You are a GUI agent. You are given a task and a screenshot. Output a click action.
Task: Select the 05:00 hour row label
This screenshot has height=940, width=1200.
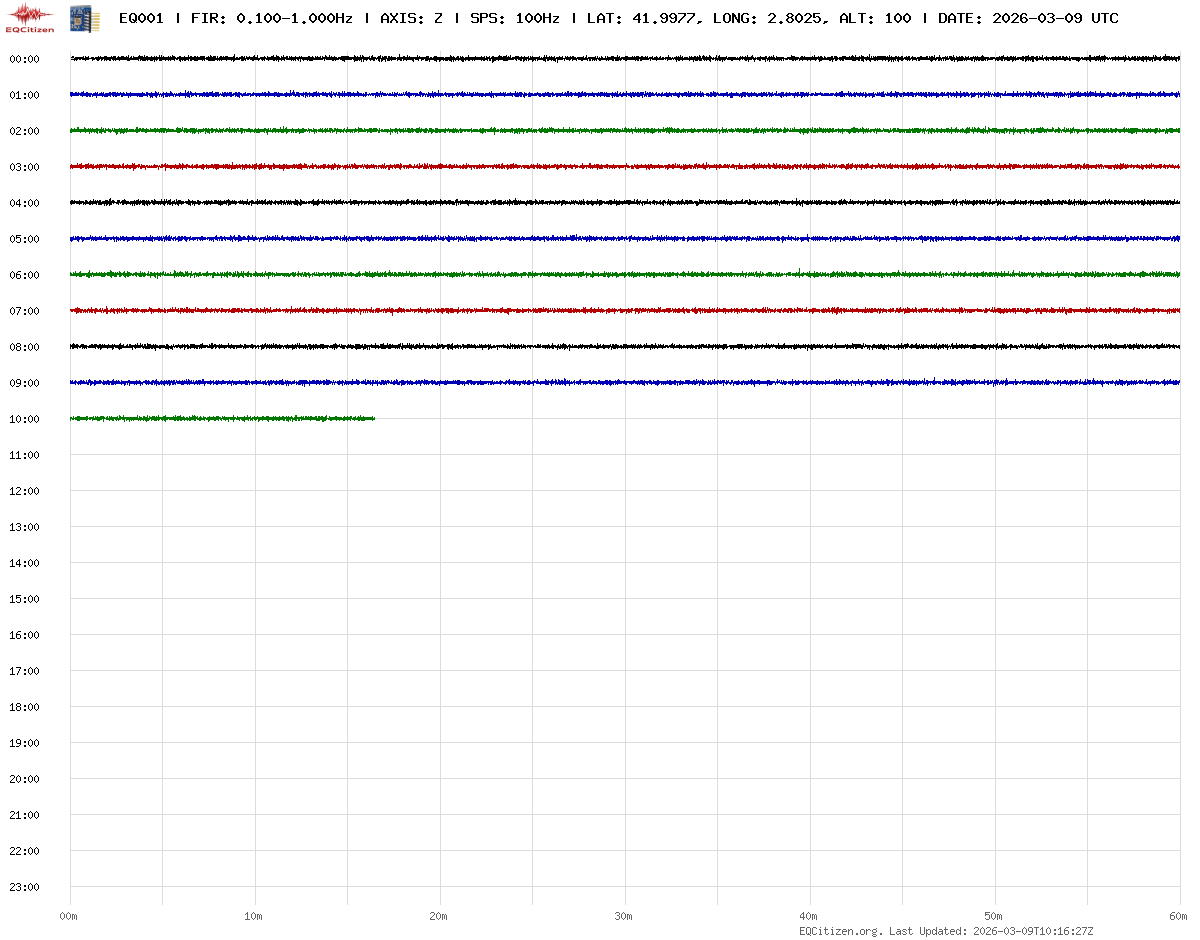tap(24, 239)
